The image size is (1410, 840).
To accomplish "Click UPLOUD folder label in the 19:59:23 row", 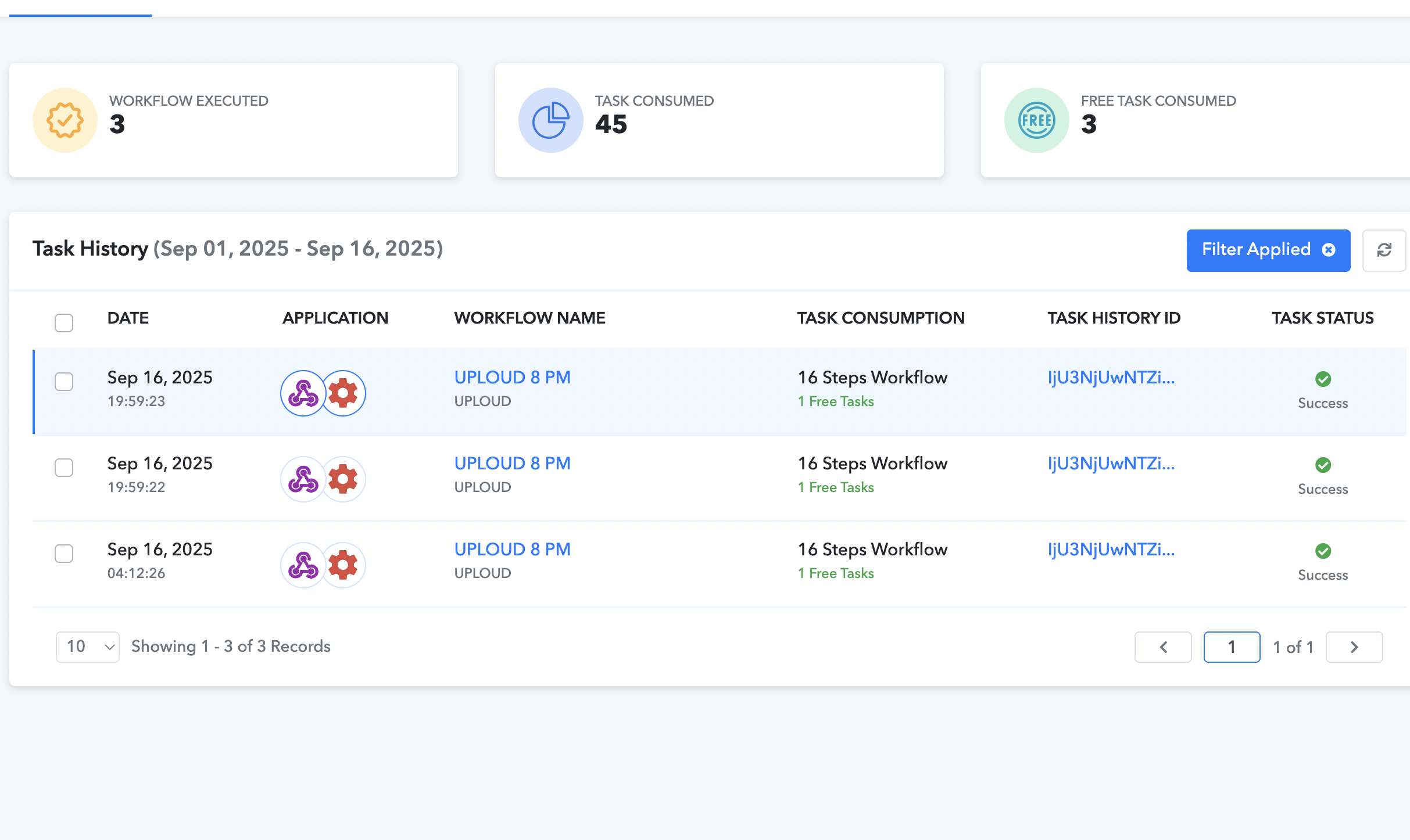I will [x=483, y=401].
